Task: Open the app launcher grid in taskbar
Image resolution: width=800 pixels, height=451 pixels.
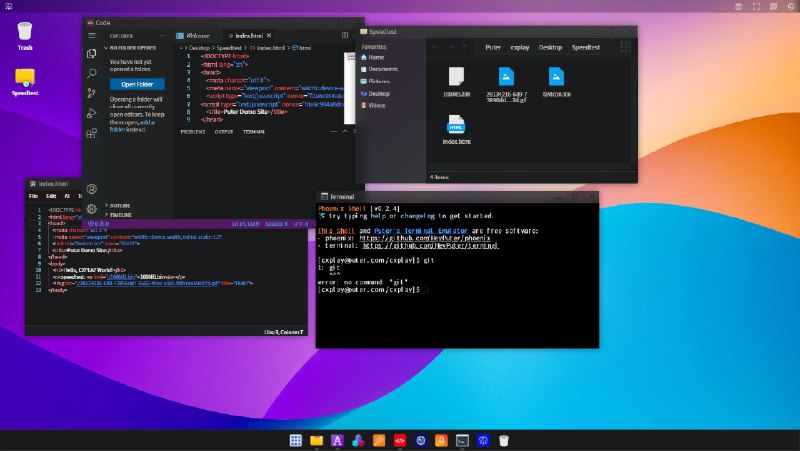Action: (296, 440)
